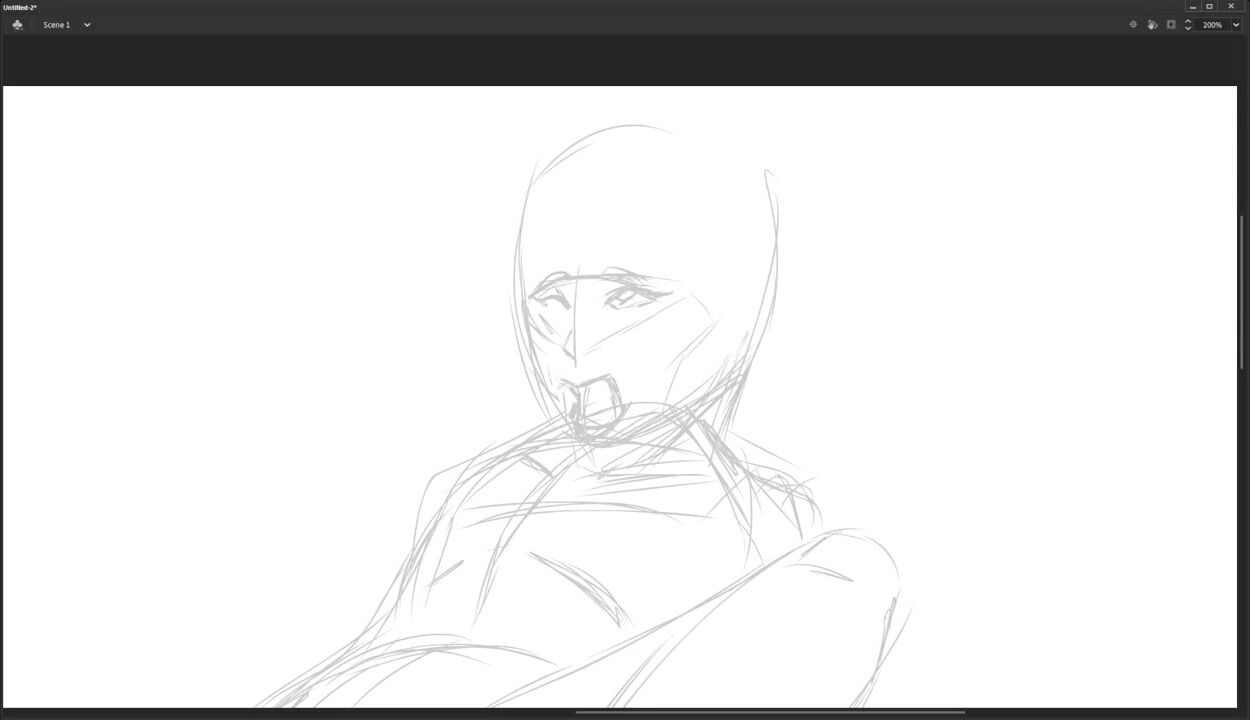Click the zoom stepper up arrow
Screen dimensions: 1250x720
pyautogui.click(x=1188, y=21)
